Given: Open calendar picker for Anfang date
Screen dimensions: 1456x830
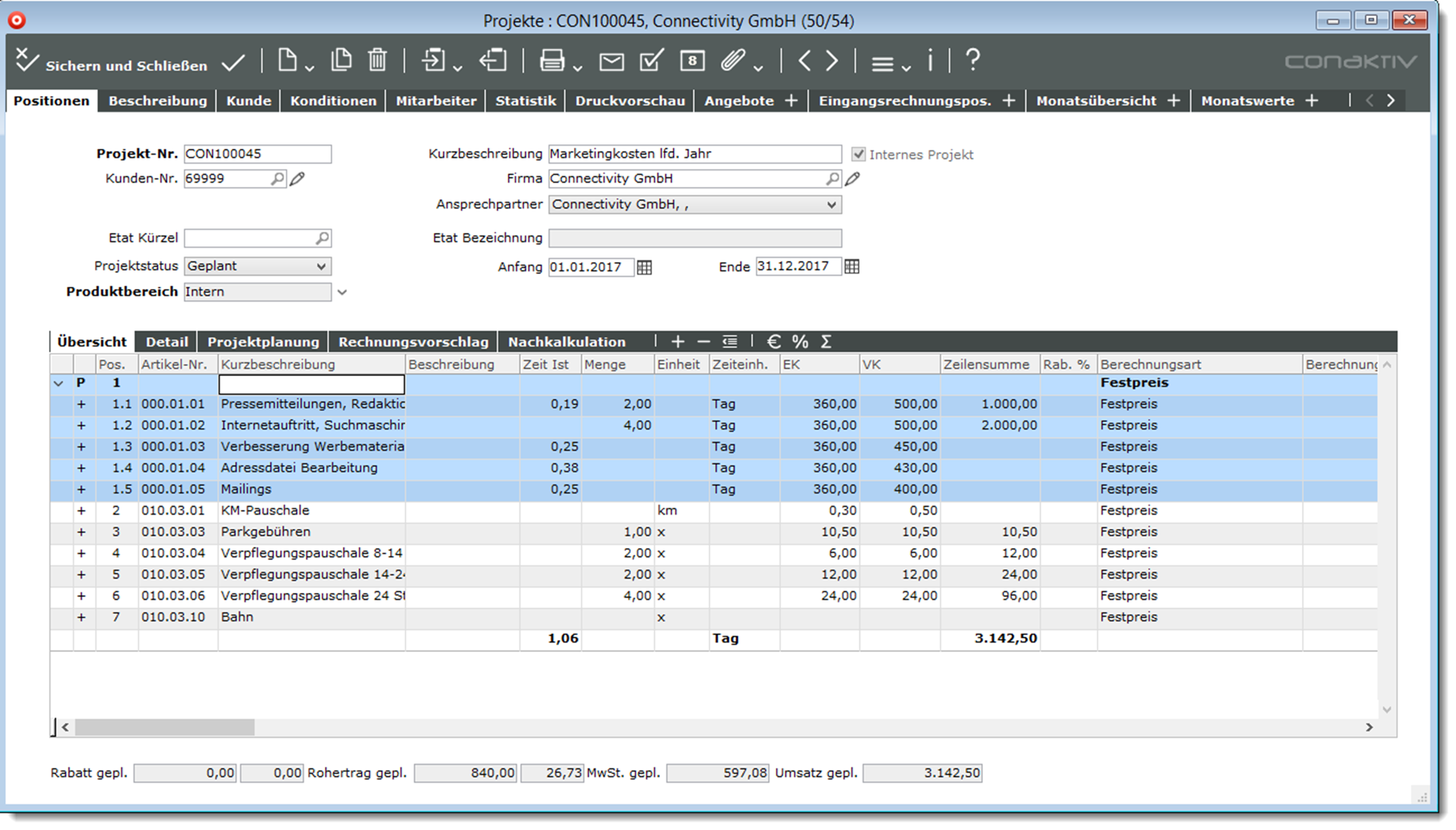Looking at the screenshot, I should point(645,267).
